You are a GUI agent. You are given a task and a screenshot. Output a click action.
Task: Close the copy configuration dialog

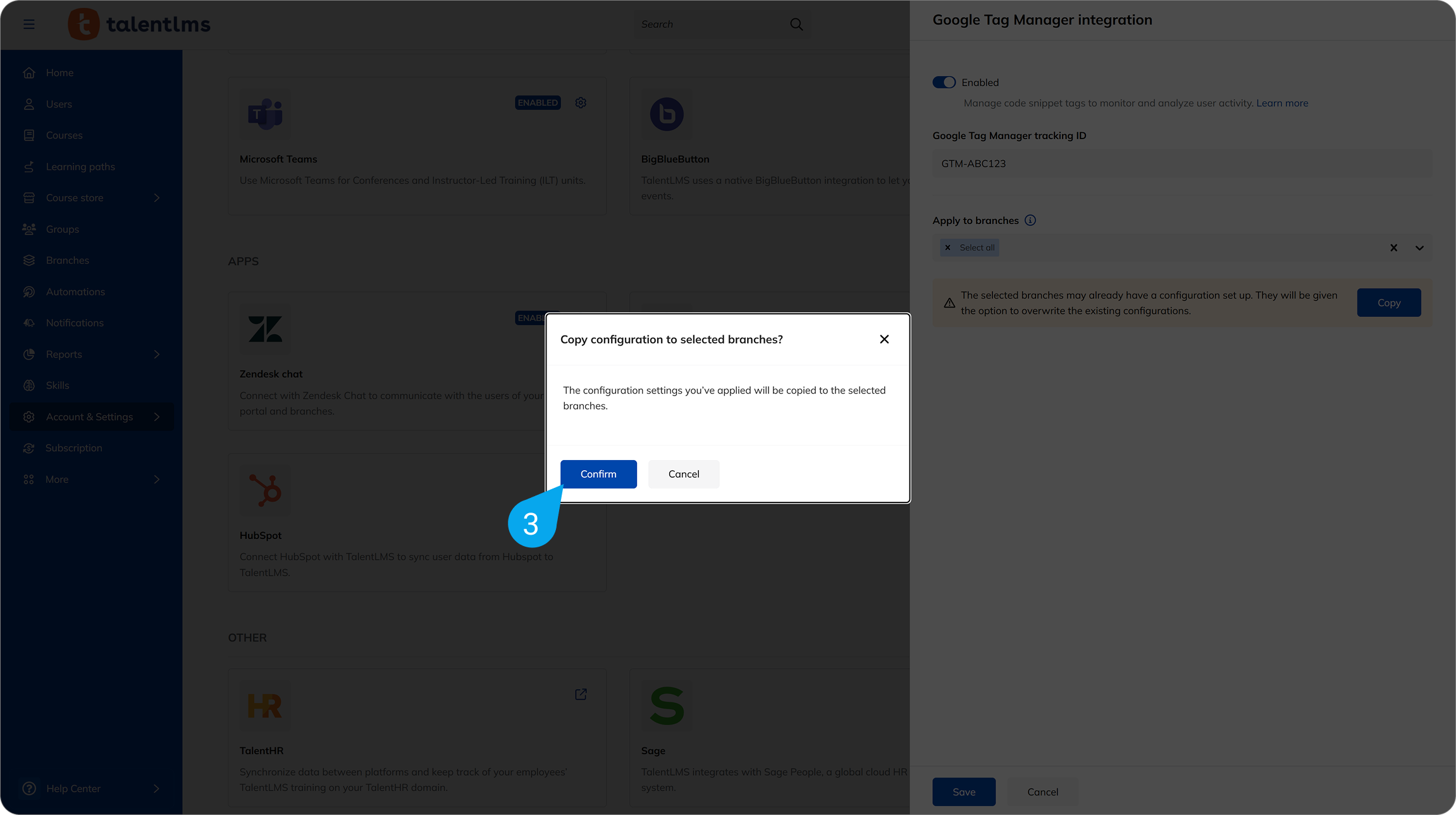(x=884, y=339)
